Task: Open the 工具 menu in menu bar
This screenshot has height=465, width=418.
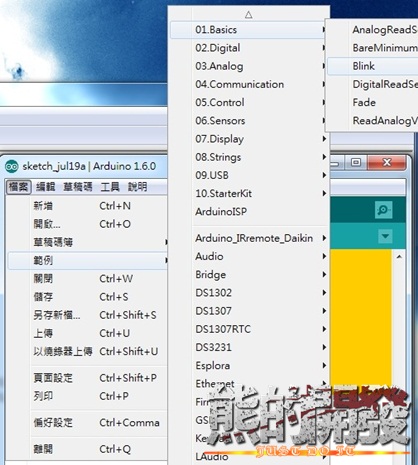Action: [110, 187]
